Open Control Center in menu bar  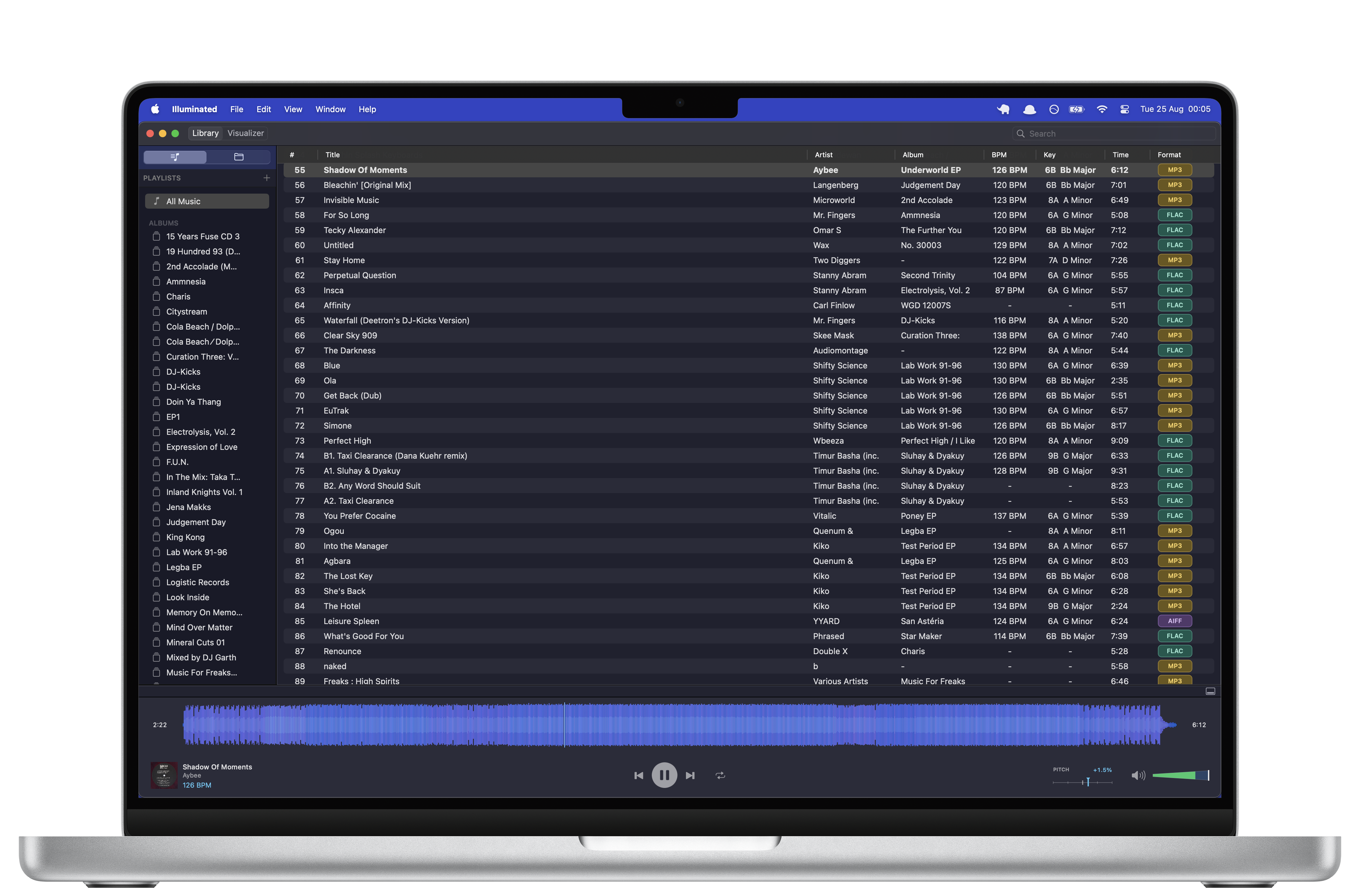coord(1124,109)
